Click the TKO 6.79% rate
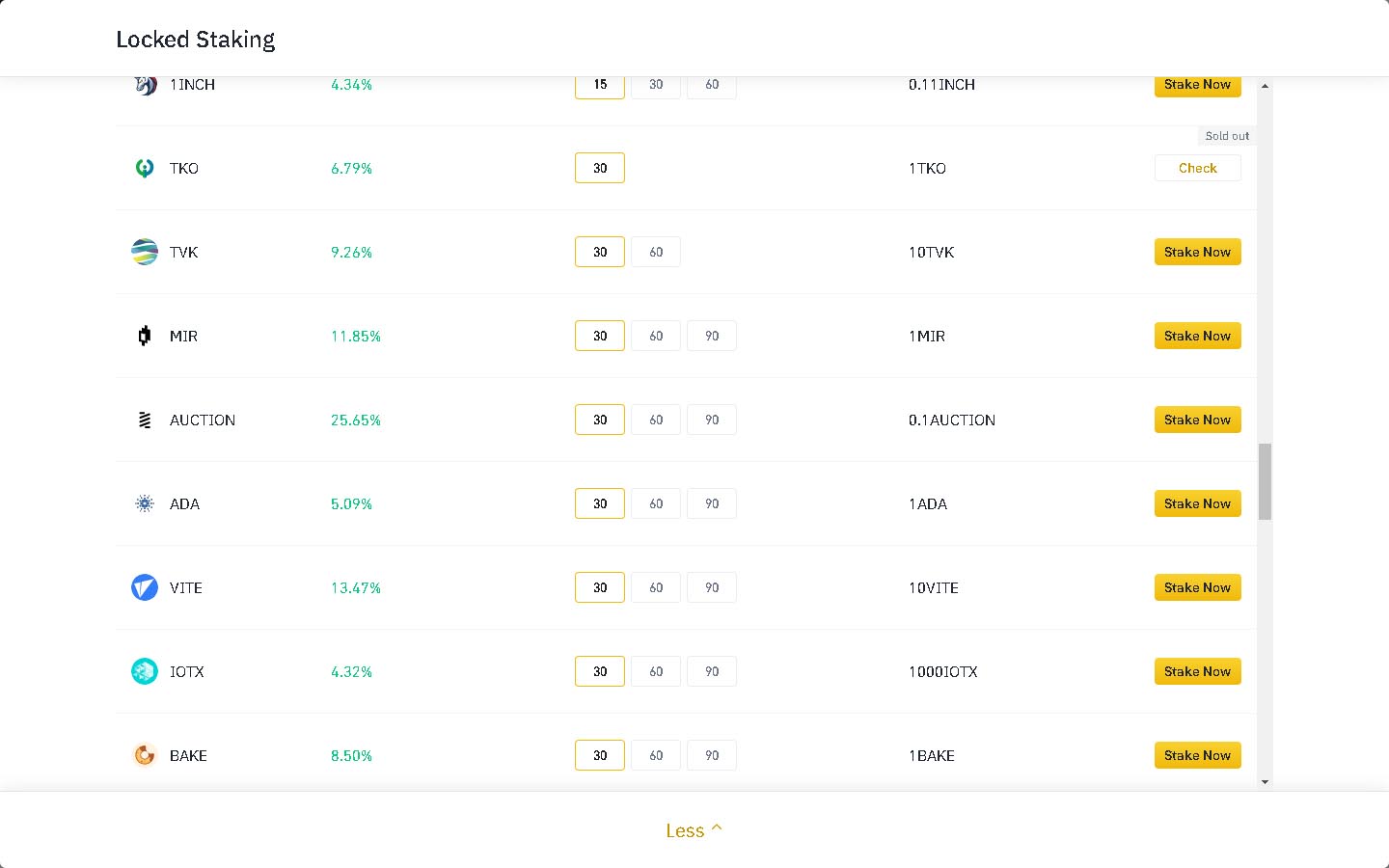 pos(351,169)
